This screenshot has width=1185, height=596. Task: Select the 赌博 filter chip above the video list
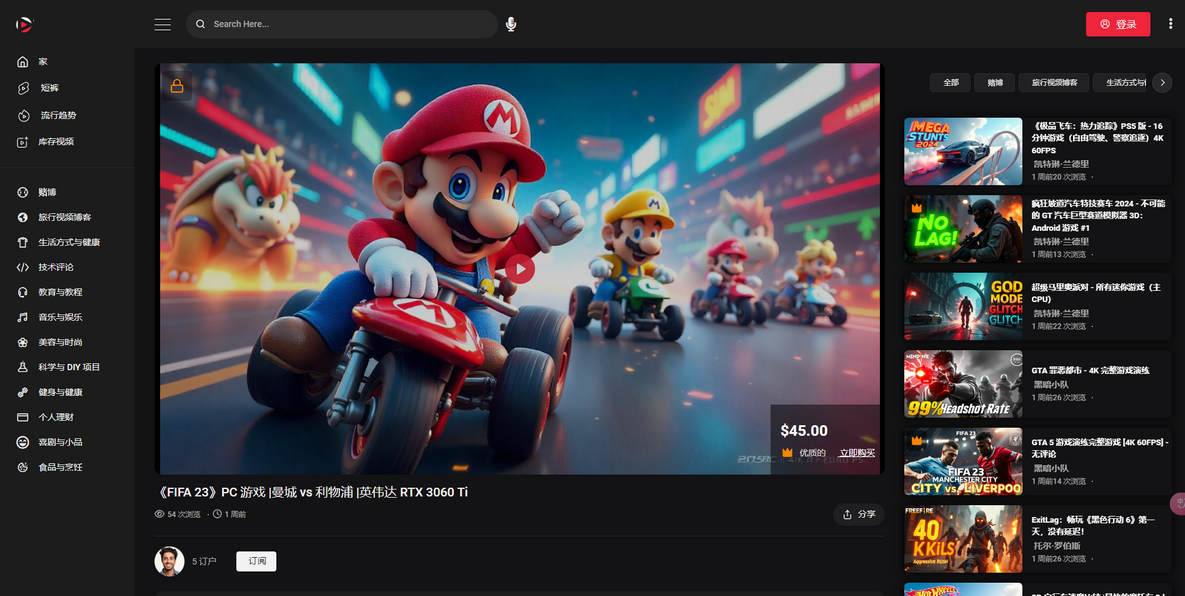pos(995,83)
